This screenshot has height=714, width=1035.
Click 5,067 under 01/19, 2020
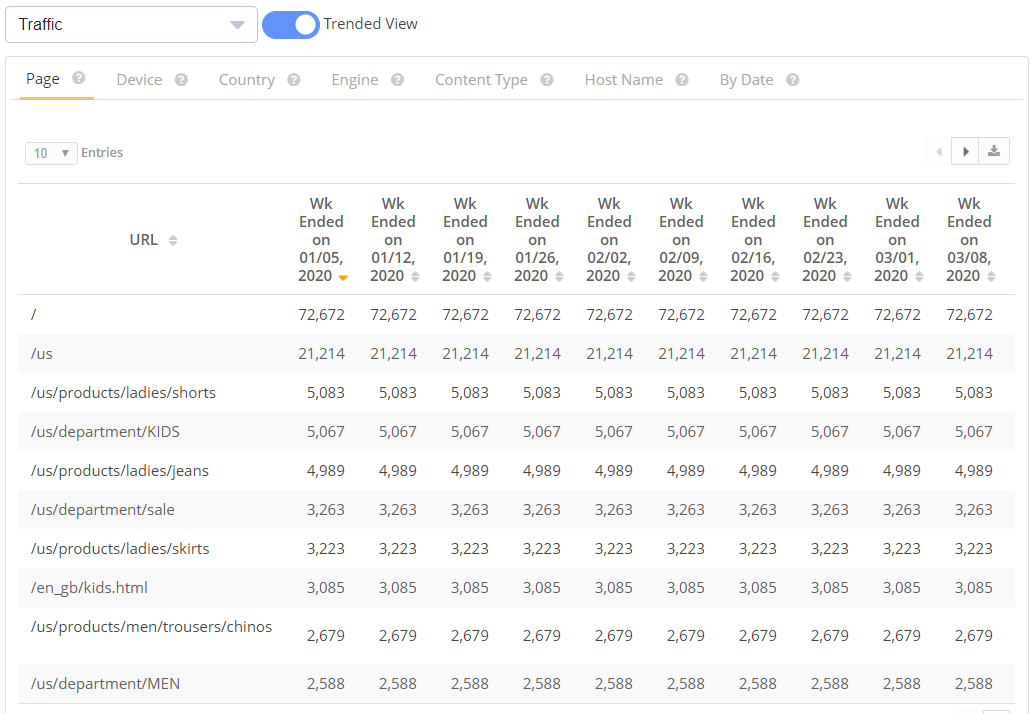pyautogui.click(x=470, y=432)
